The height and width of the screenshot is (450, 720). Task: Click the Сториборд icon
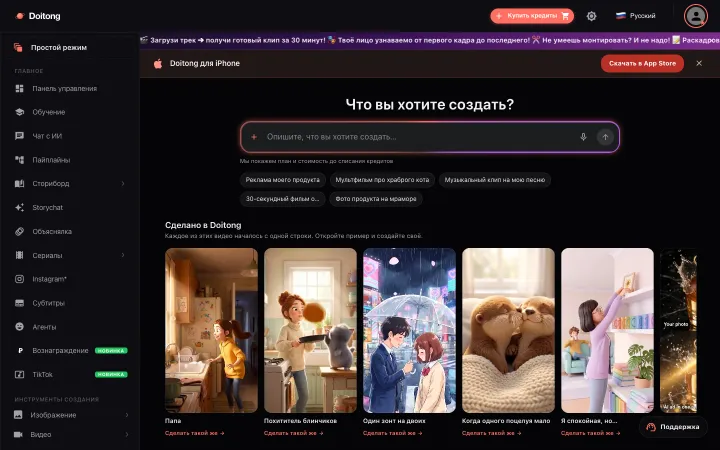coord(19,184)
